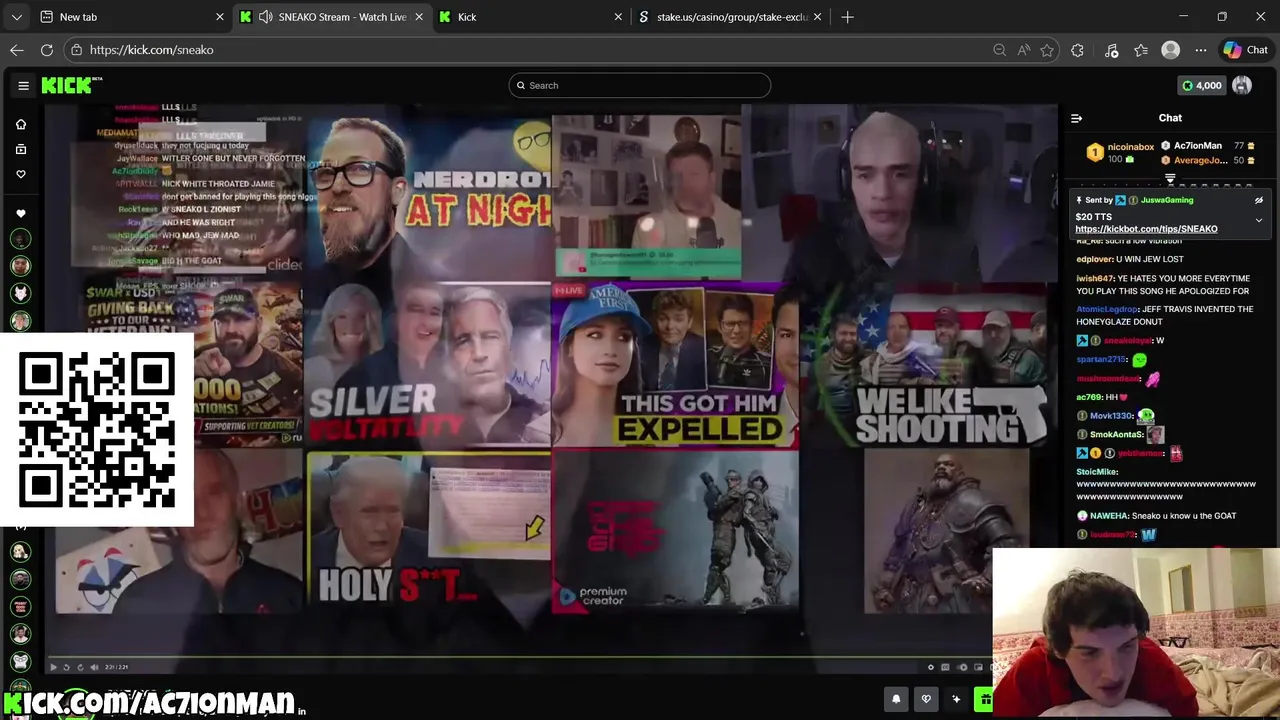This screenshot has width=1280, height=720.
Task: Open Following heart icon in sidebar
Action: pyautogui.click(x=20, y=174)
